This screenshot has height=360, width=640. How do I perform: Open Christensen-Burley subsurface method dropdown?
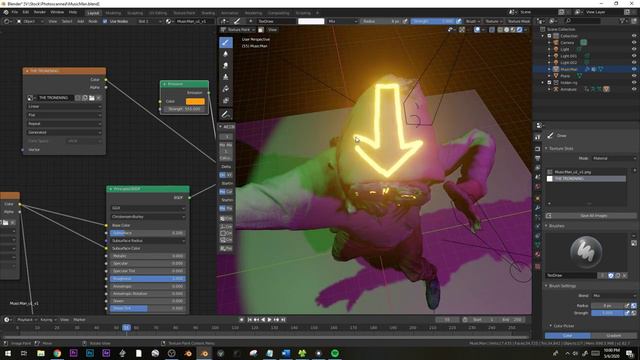[x=147, y=217]
